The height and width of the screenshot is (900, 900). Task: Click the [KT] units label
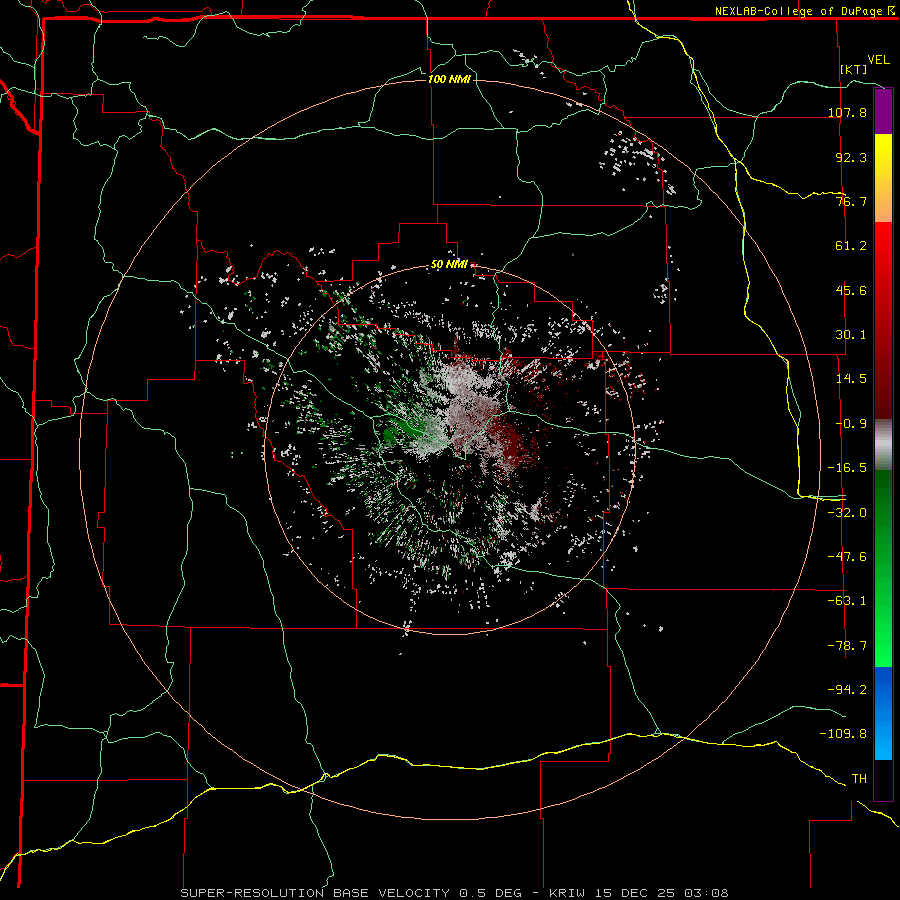pyautogui.click(x=854, y=69)
